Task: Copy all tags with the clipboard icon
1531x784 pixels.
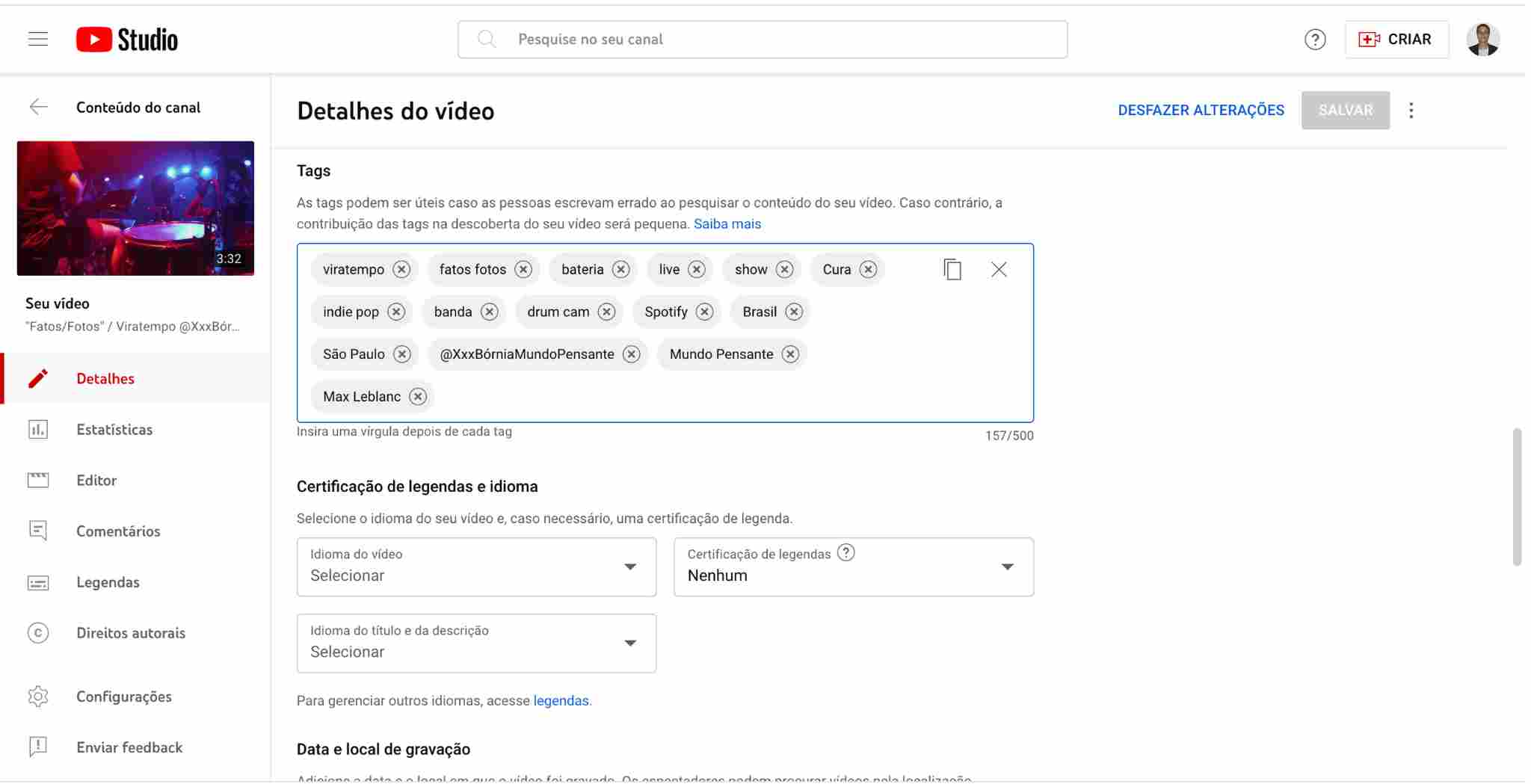Action: point(952,269)
